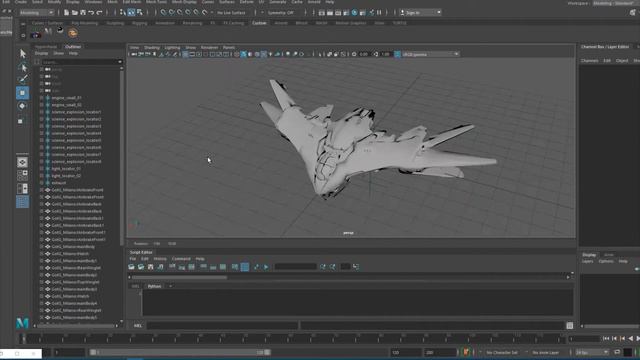The height and width of the screenshot is (360, 640).
Task: Open the 24 fps frame rate dropdown
Action: coord(592,352)
